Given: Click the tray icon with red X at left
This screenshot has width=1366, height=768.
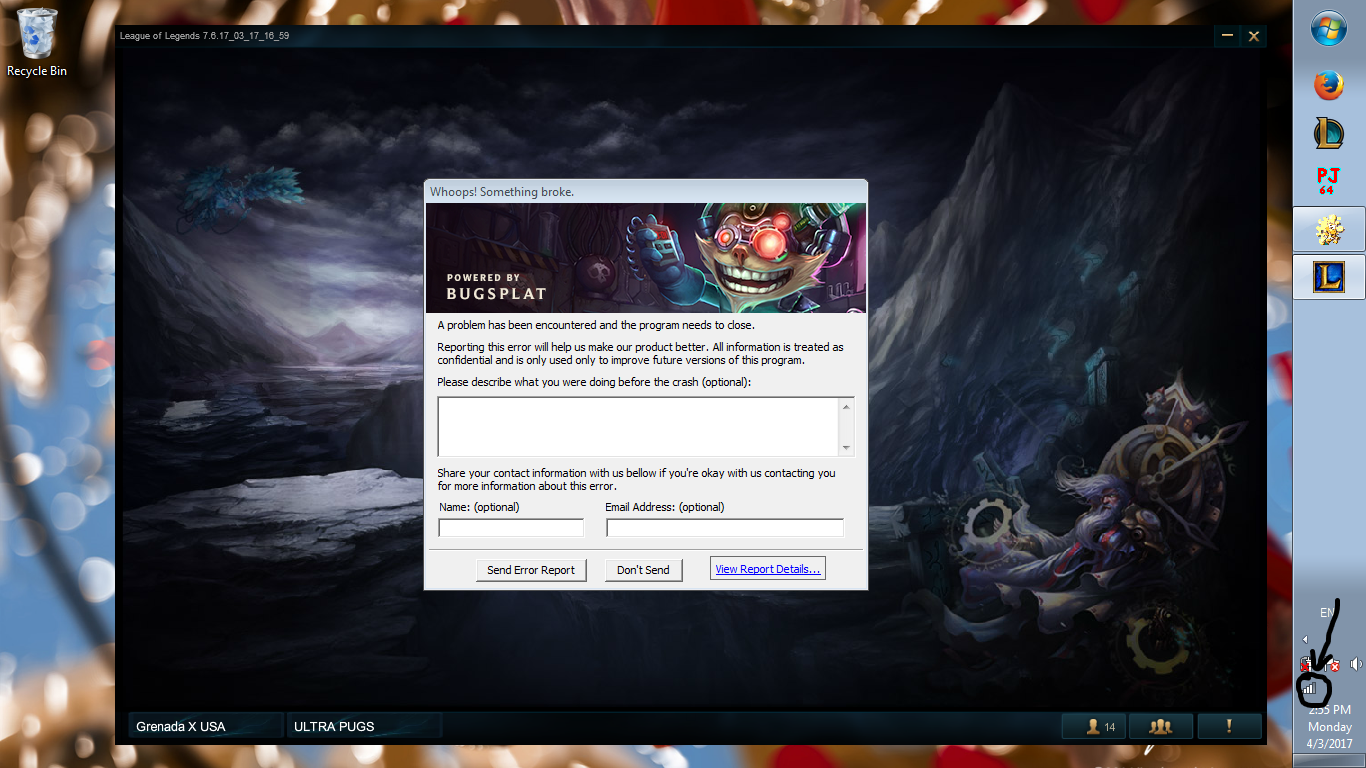Looking at the screenshot, I should pos(1308,664).
